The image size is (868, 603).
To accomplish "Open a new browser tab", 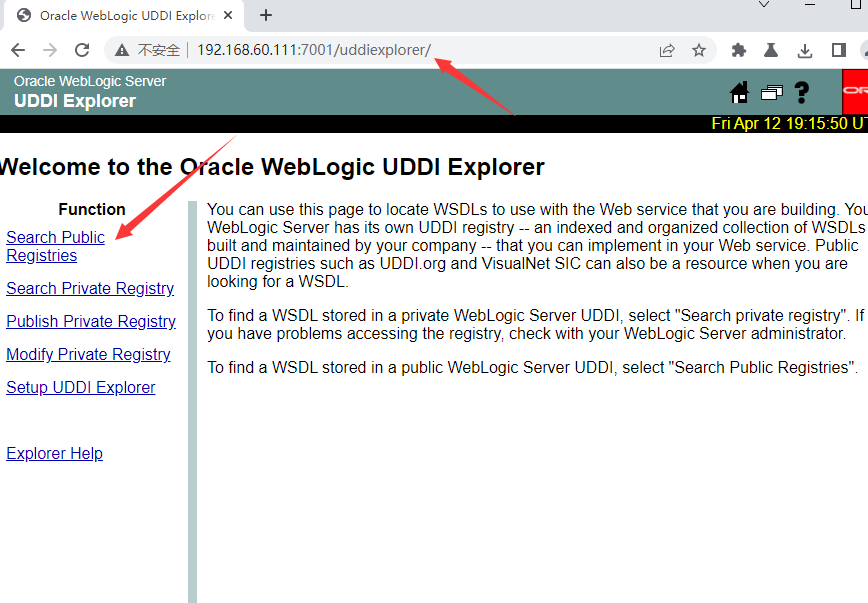I will click(266, 16).
